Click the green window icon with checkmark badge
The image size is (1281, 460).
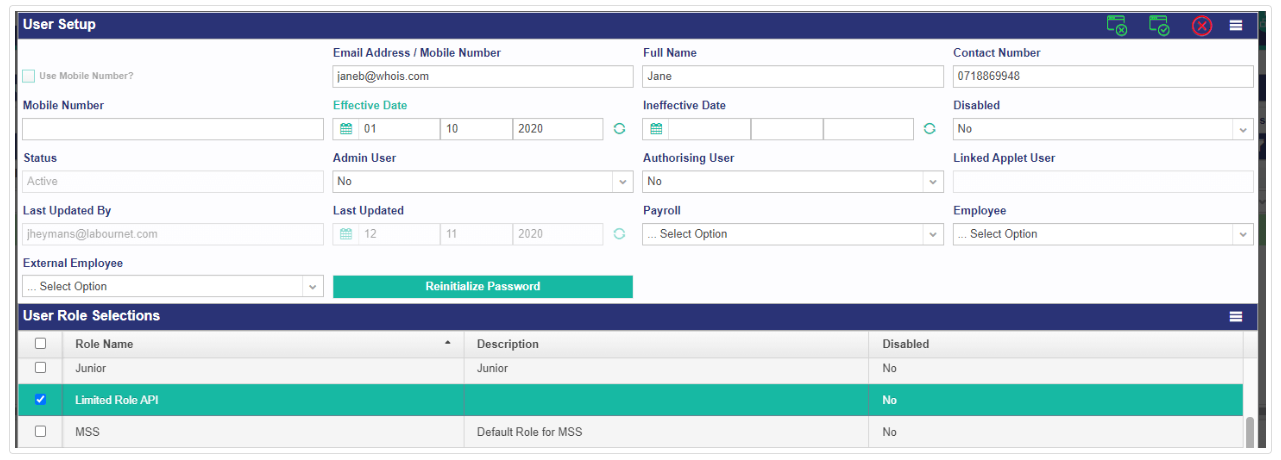(x=1159, y=25)
